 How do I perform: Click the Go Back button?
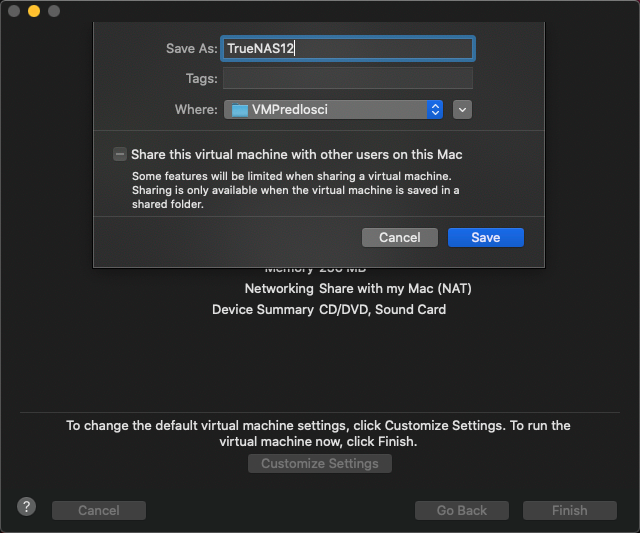[462, 511]
